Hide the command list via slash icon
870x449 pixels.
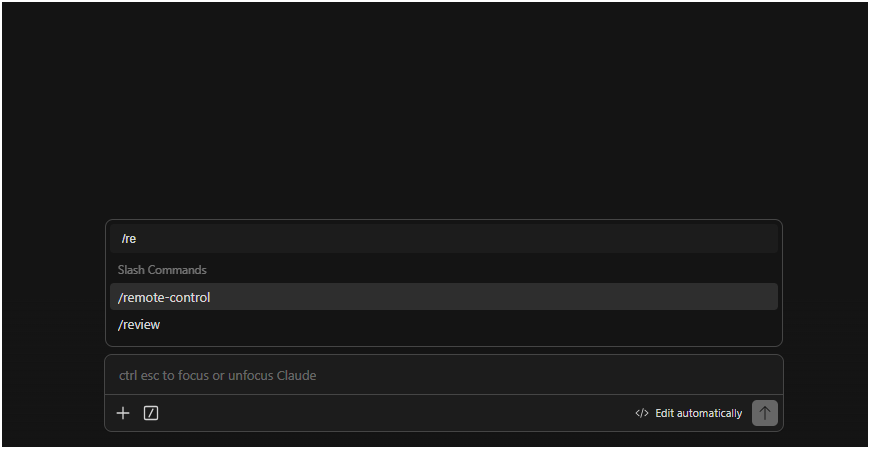tap(151, 413)
